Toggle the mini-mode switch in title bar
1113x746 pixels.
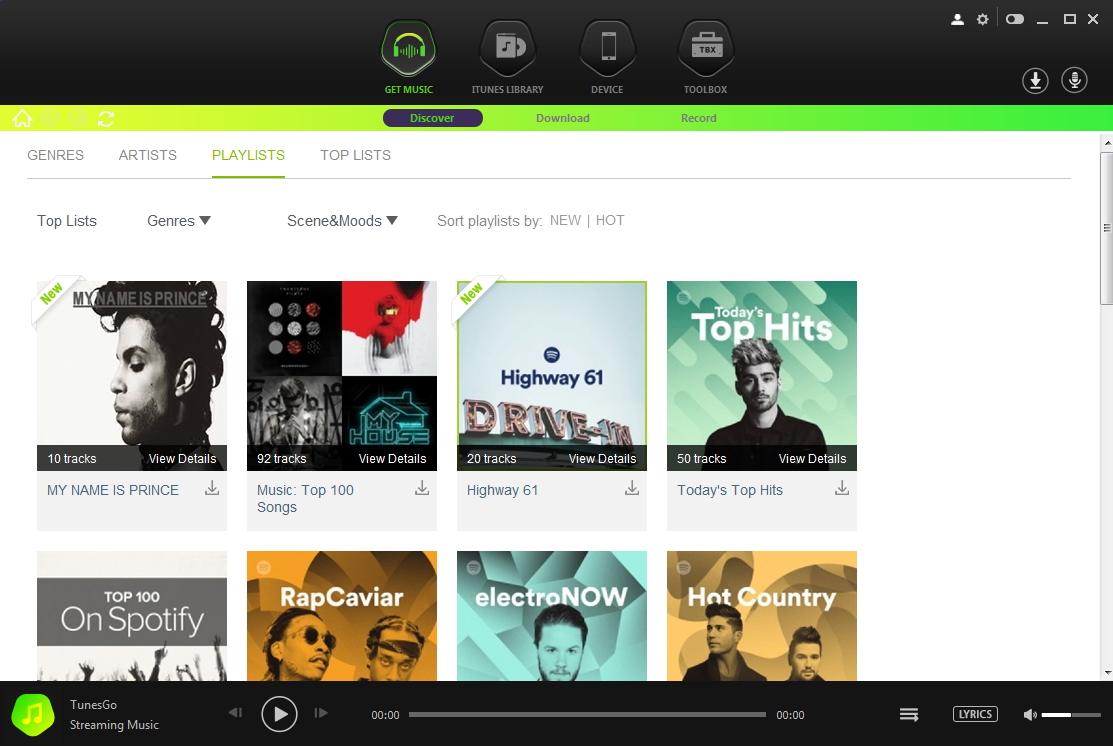1015,19
